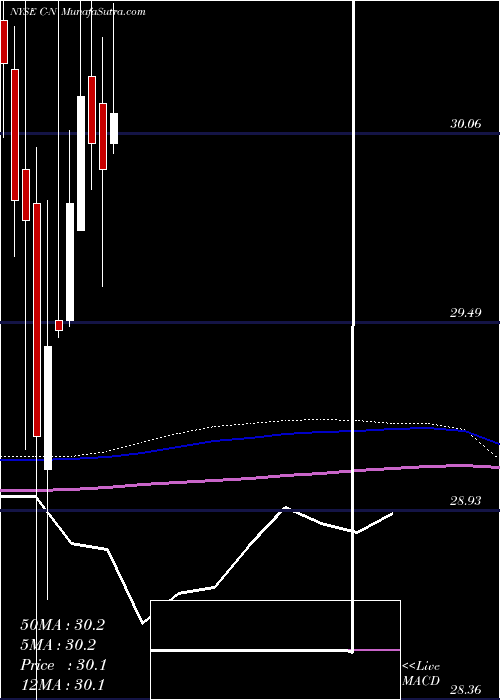The height and width of the screenshot is (700, 500).
Task: Click the 30.06 price level label
Action: pyautogui.click(x=465, y=124)
